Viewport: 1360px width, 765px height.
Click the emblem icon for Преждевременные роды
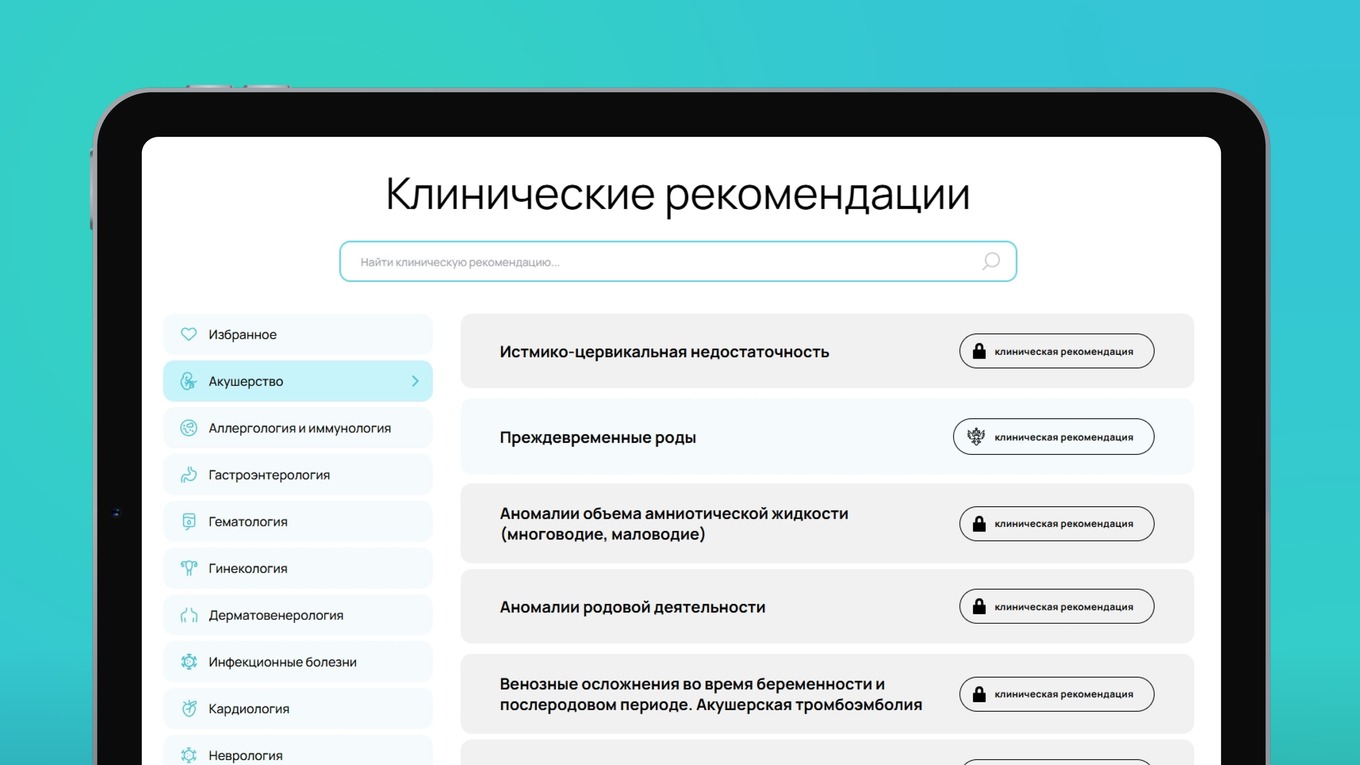976,437
